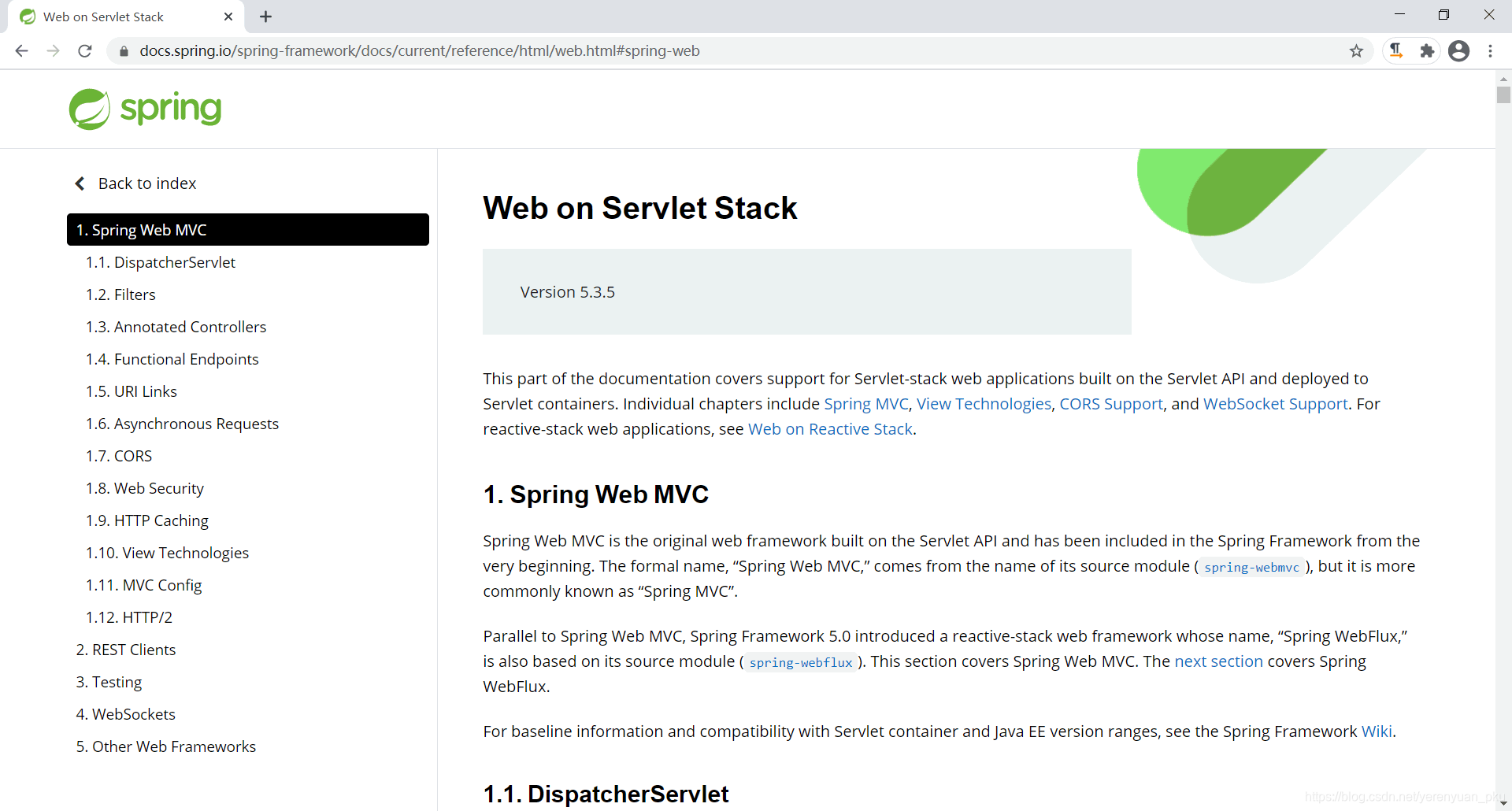Click the 1. Spring Web MVC heading
Viewport: 1512px width, 811px height.
tap(596, 494)
